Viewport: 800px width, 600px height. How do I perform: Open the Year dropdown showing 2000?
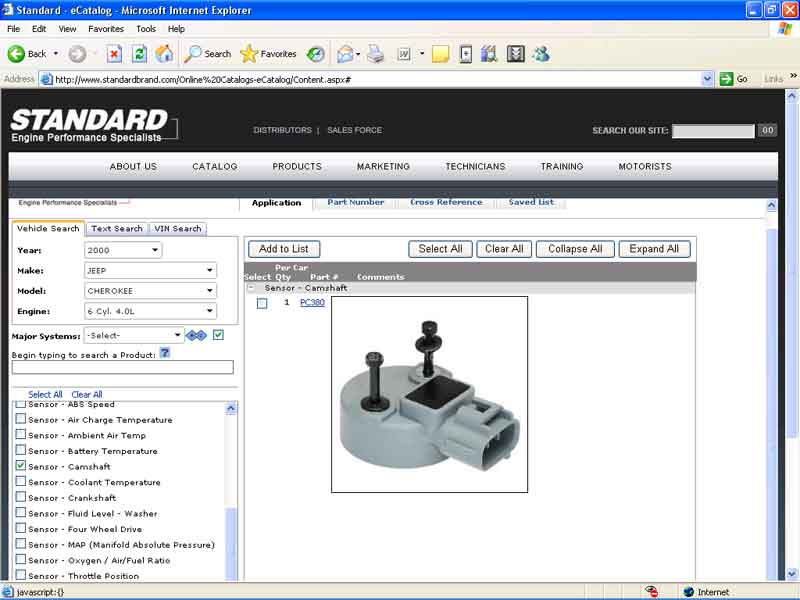pyautogui.click(x=122, y=250)
